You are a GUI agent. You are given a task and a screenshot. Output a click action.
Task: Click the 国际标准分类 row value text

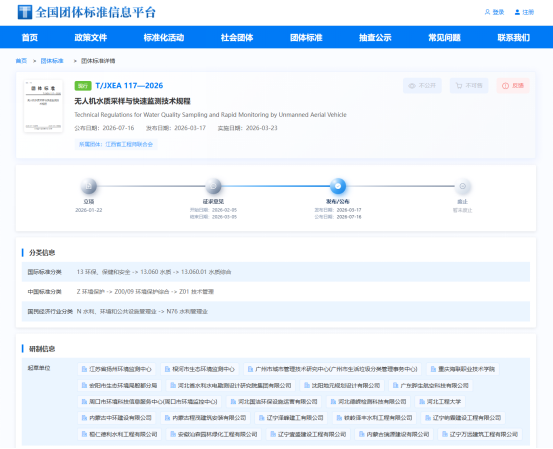(x=154, y=272)
